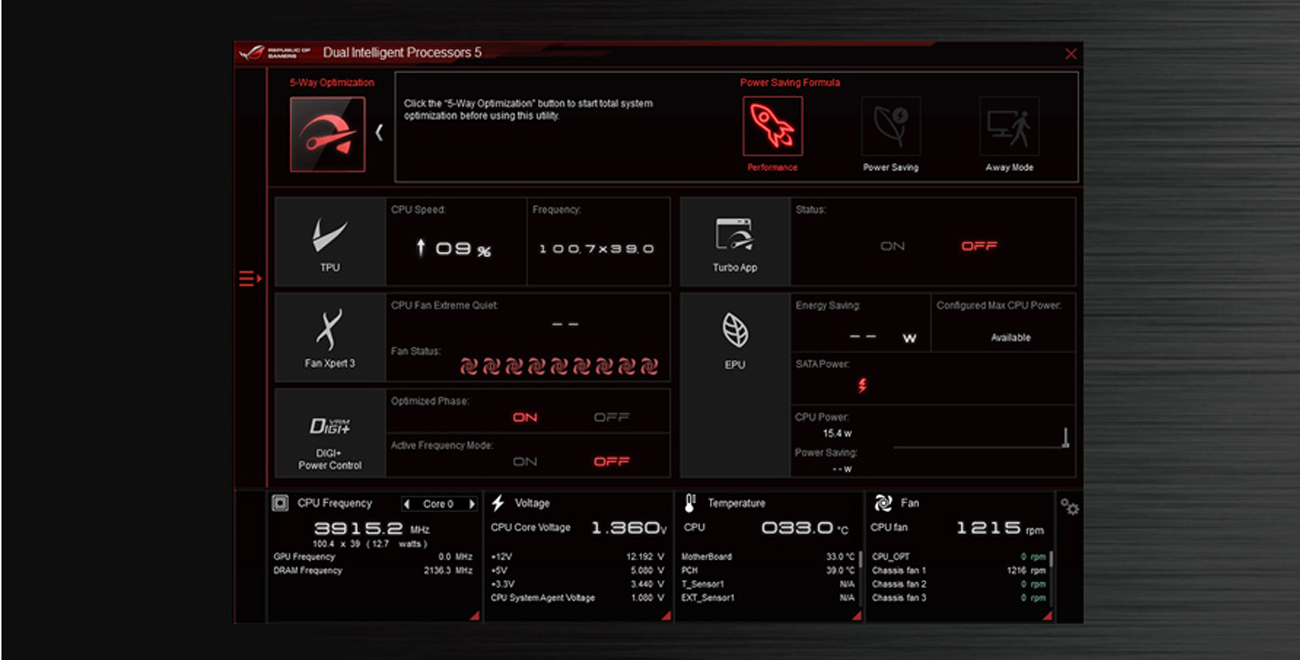
Task: Switch to previous core with left arrow
Action: pyautogui.click(x=406, y=504)
